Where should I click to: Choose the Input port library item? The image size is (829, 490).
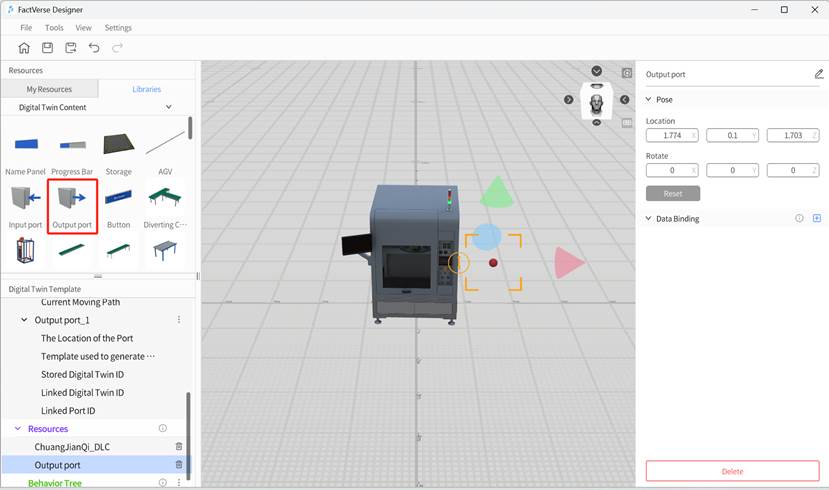tap(25, 206)
